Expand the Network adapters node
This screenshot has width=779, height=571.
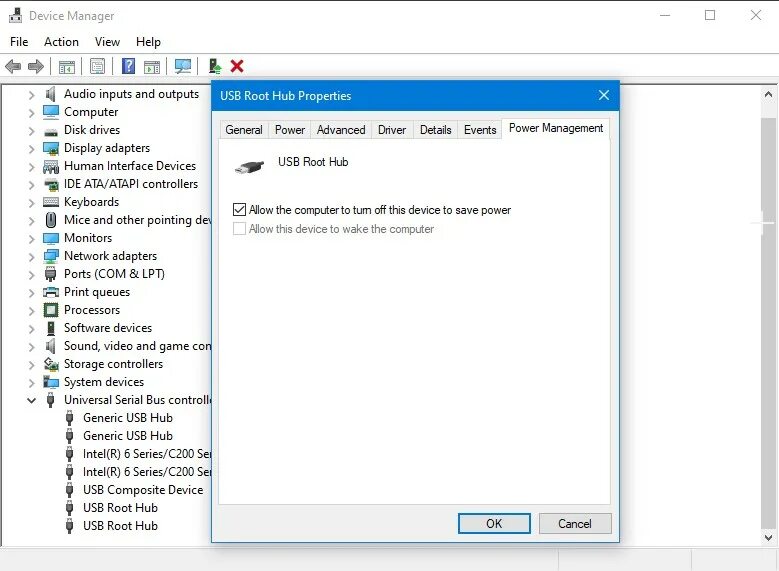click(x=31, y=256)
